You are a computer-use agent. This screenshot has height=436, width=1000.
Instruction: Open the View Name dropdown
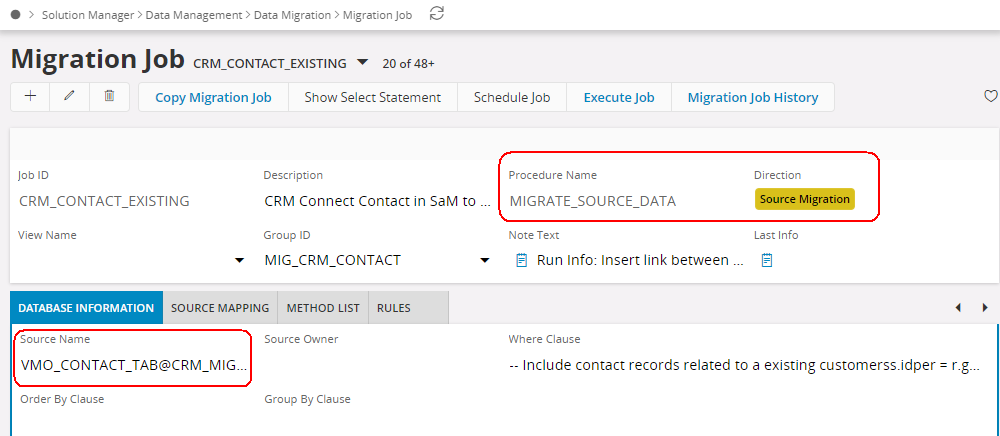239,261
